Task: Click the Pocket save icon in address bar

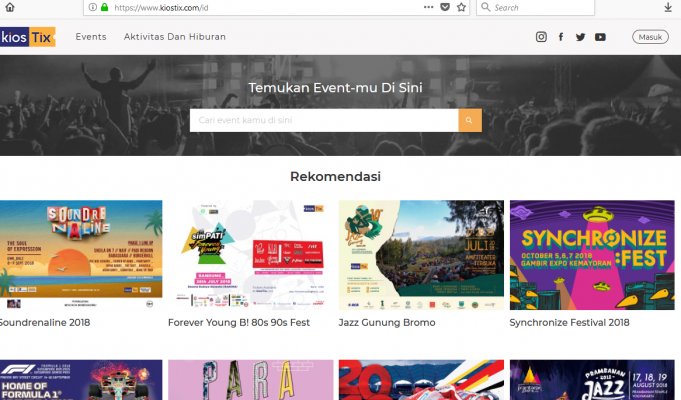Action: [443, 7]
